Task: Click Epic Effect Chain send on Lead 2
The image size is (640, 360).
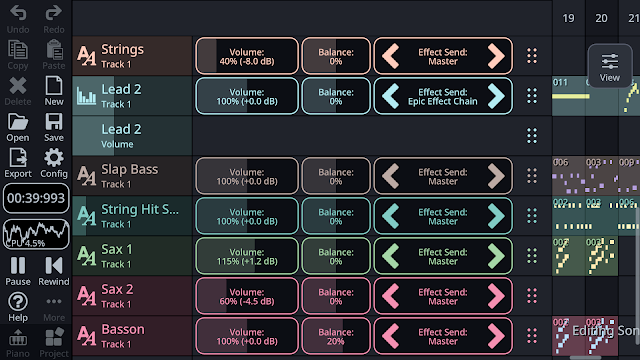Action: point(443,101)
